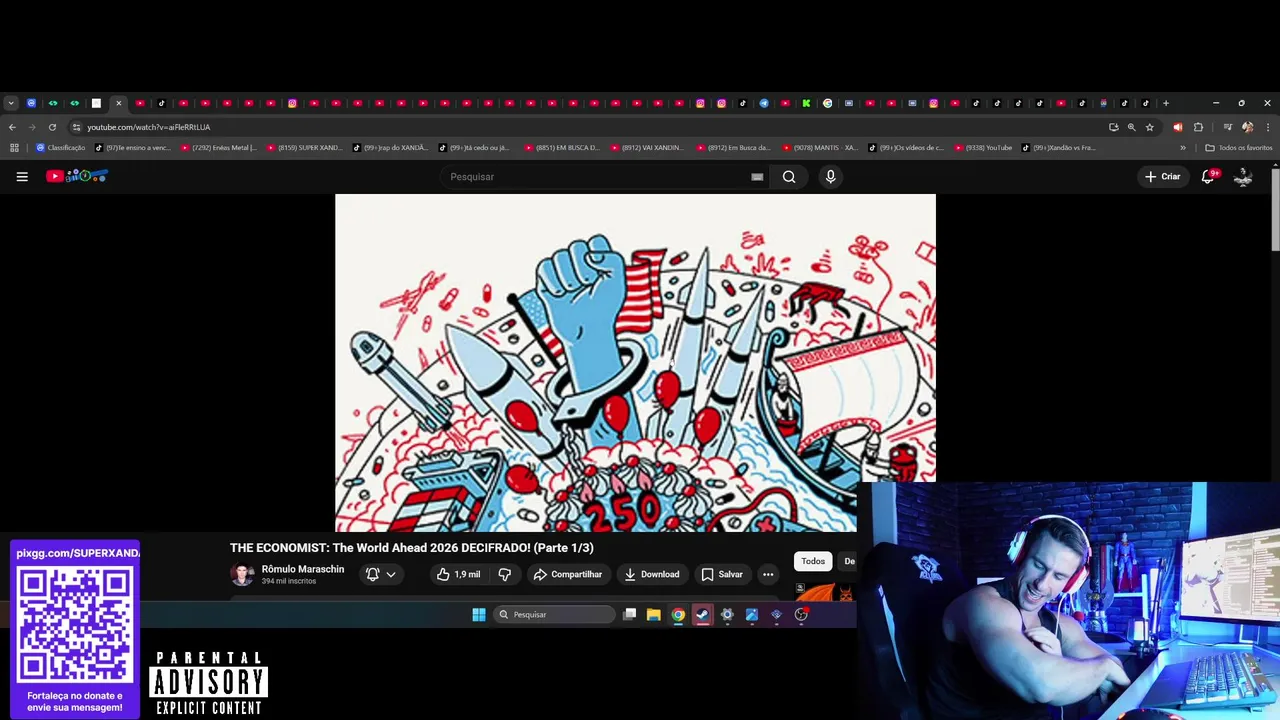Bookmark this page with the star icon
The image size is (1280, 720).
tap(1150, 127)
